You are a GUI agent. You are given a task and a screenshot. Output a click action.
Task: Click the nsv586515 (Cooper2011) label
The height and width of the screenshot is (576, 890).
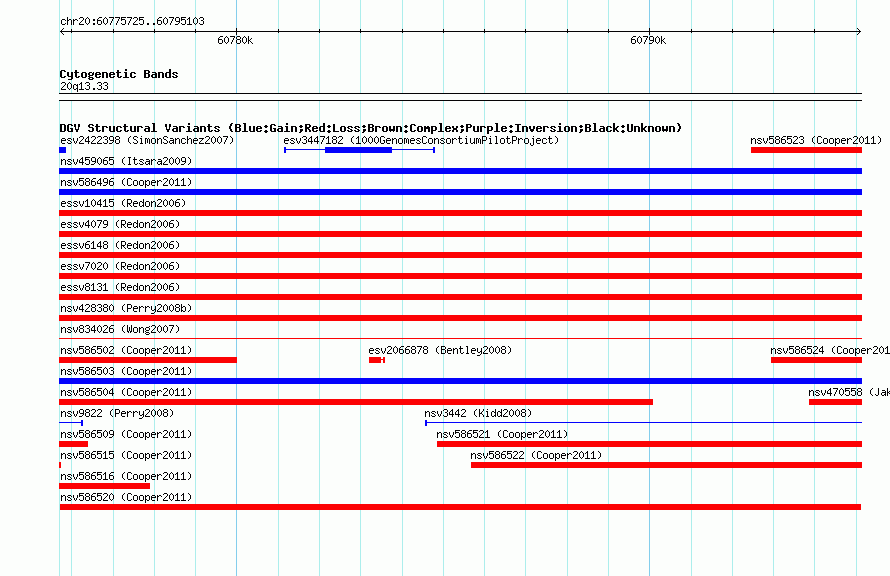pyautogui.click(x=126, y=455)
